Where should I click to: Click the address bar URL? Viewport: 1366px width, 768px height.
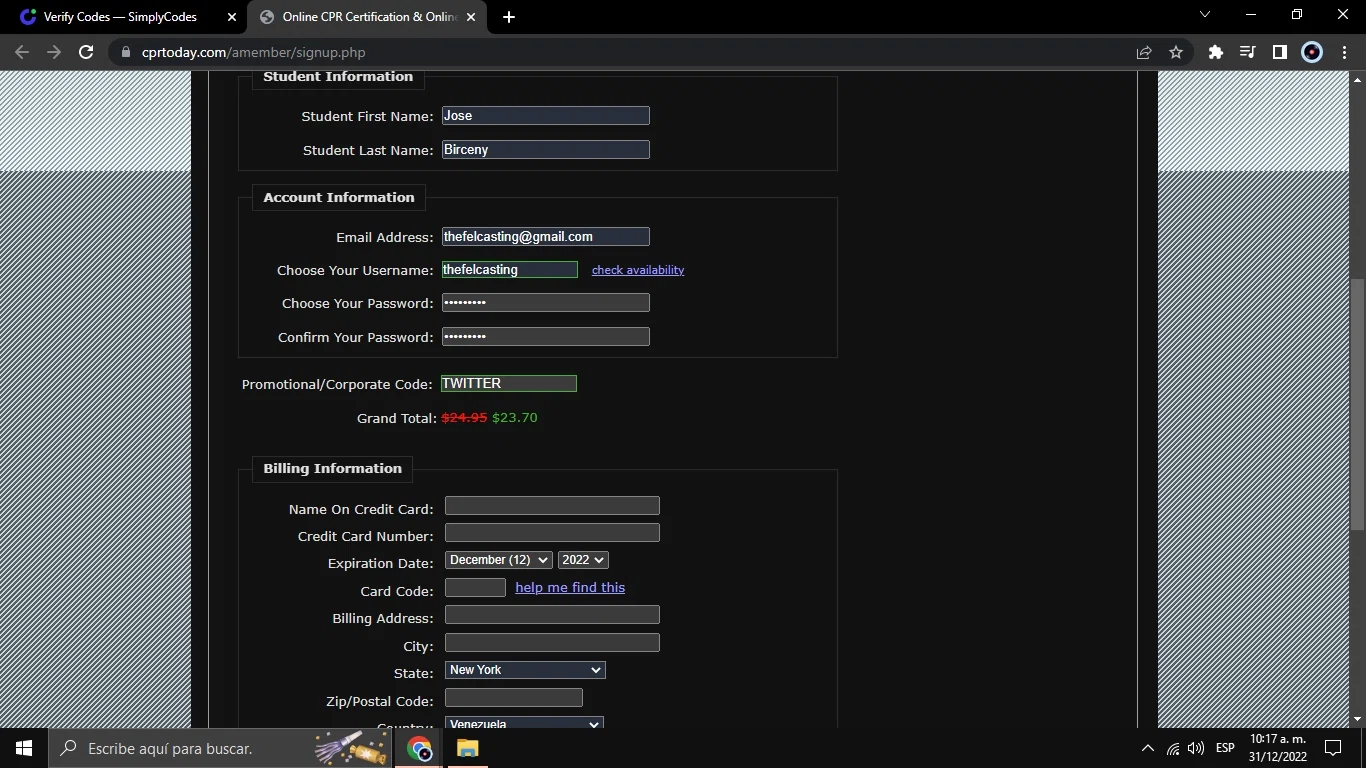coord(254,52)
